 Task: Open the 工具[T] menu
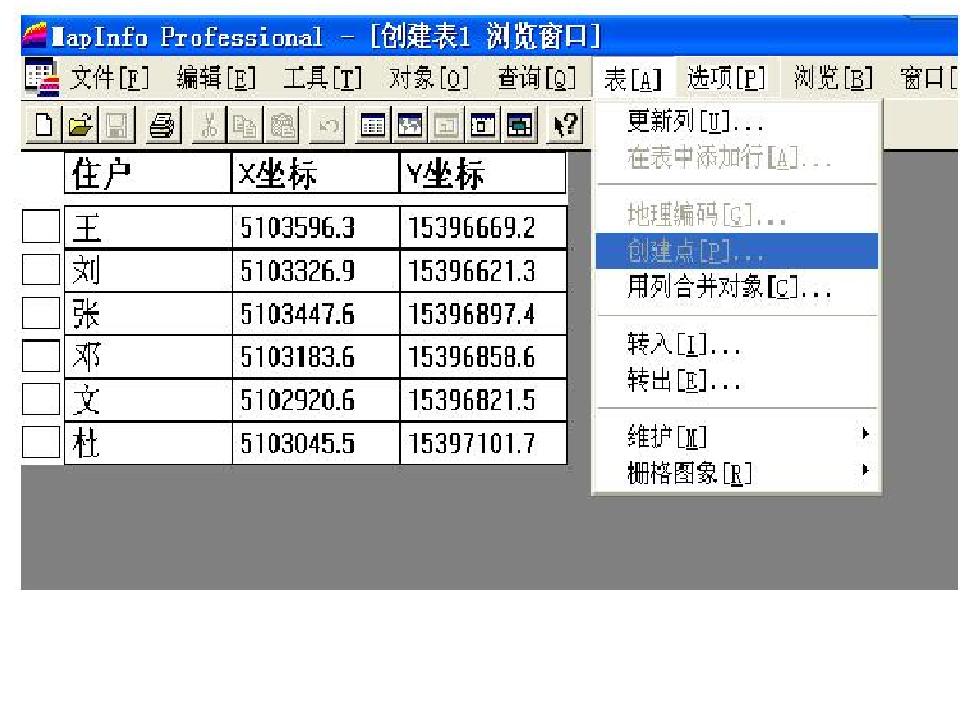[x=322, y=78]
